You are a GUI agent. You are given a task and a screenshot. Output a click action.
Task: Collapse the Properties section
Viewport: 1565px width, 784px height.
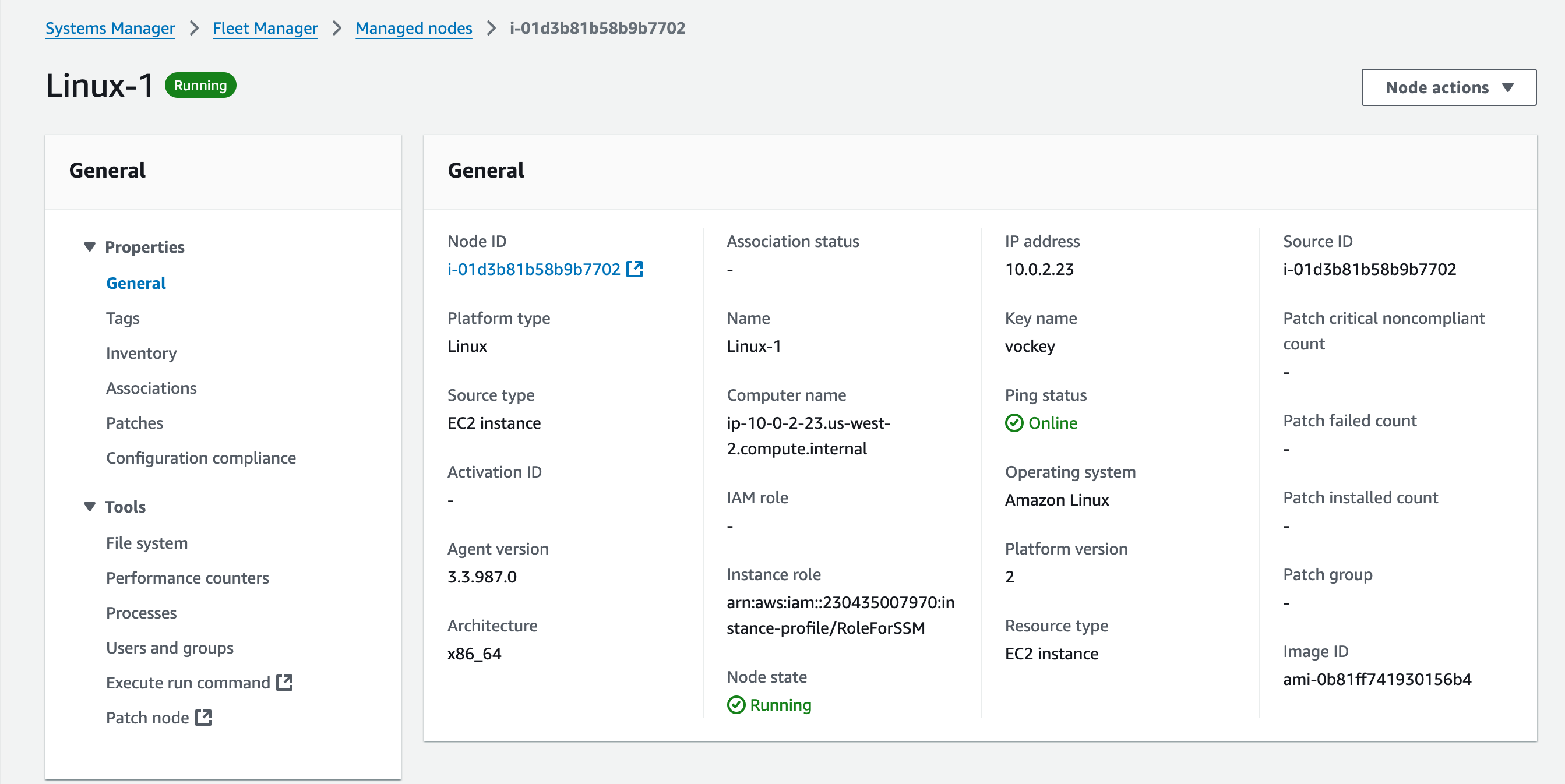tap(90, 246)
